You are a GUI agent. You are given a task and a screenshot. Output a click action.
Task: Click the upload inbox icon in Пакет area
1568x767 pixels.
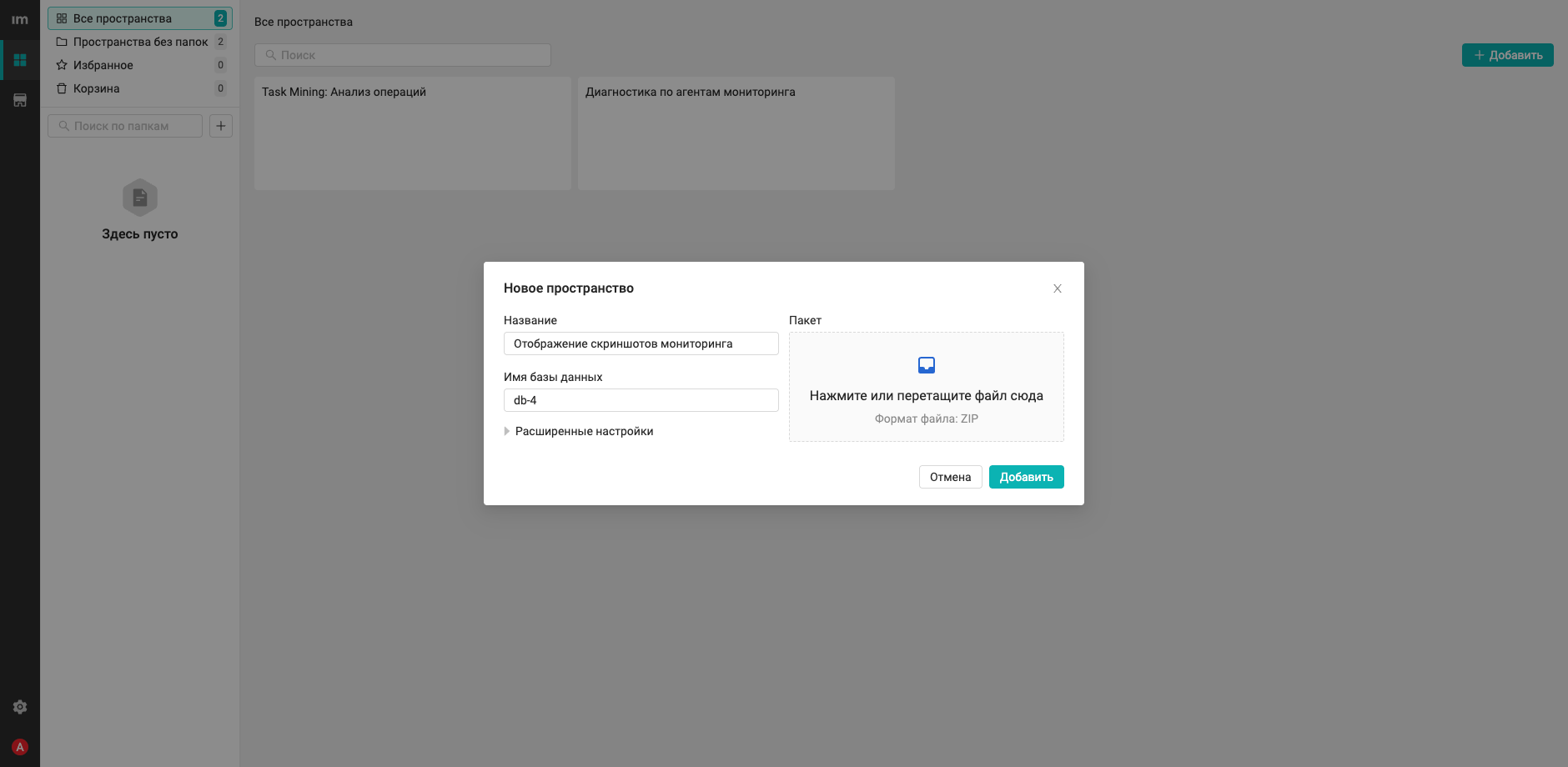pyautogui.click(x=927, y=365)
